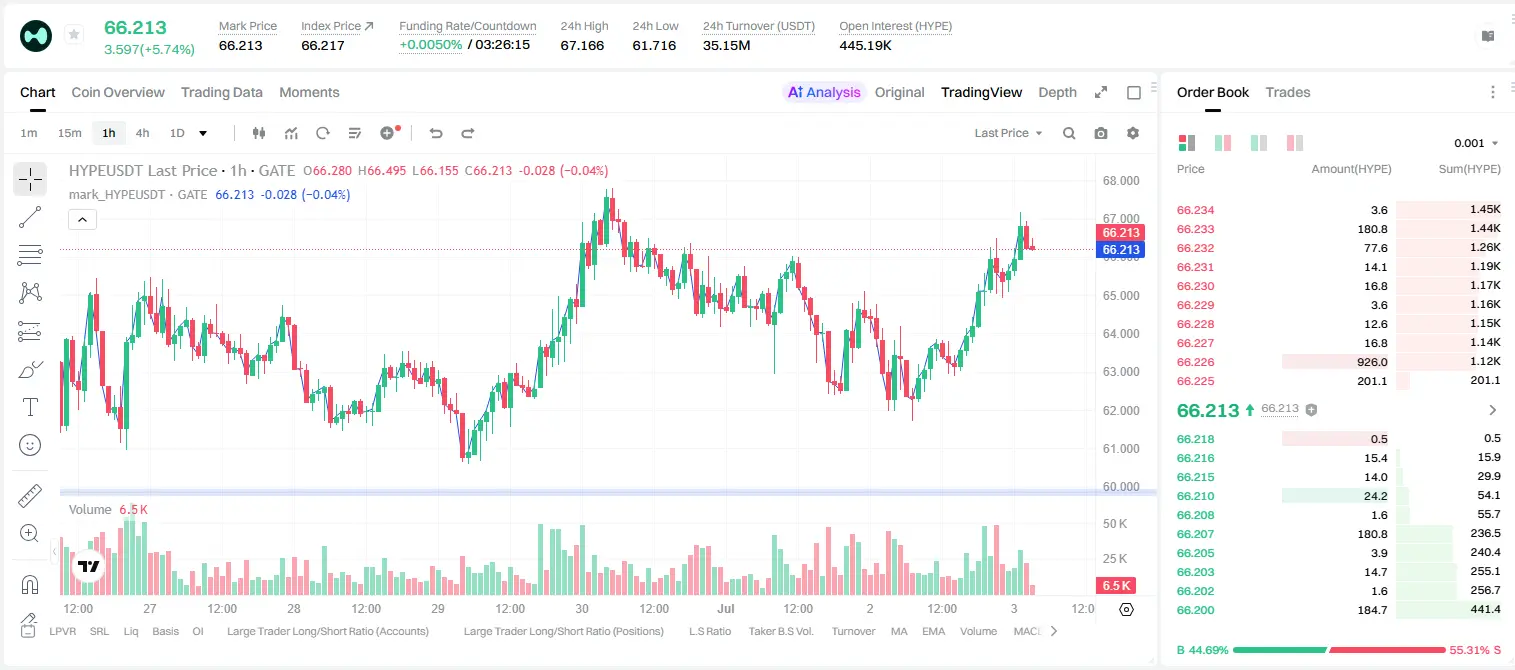Viewport: 1515px width, 670px height.
Task: Select the ruler measure tool
Action: [30, 495]
